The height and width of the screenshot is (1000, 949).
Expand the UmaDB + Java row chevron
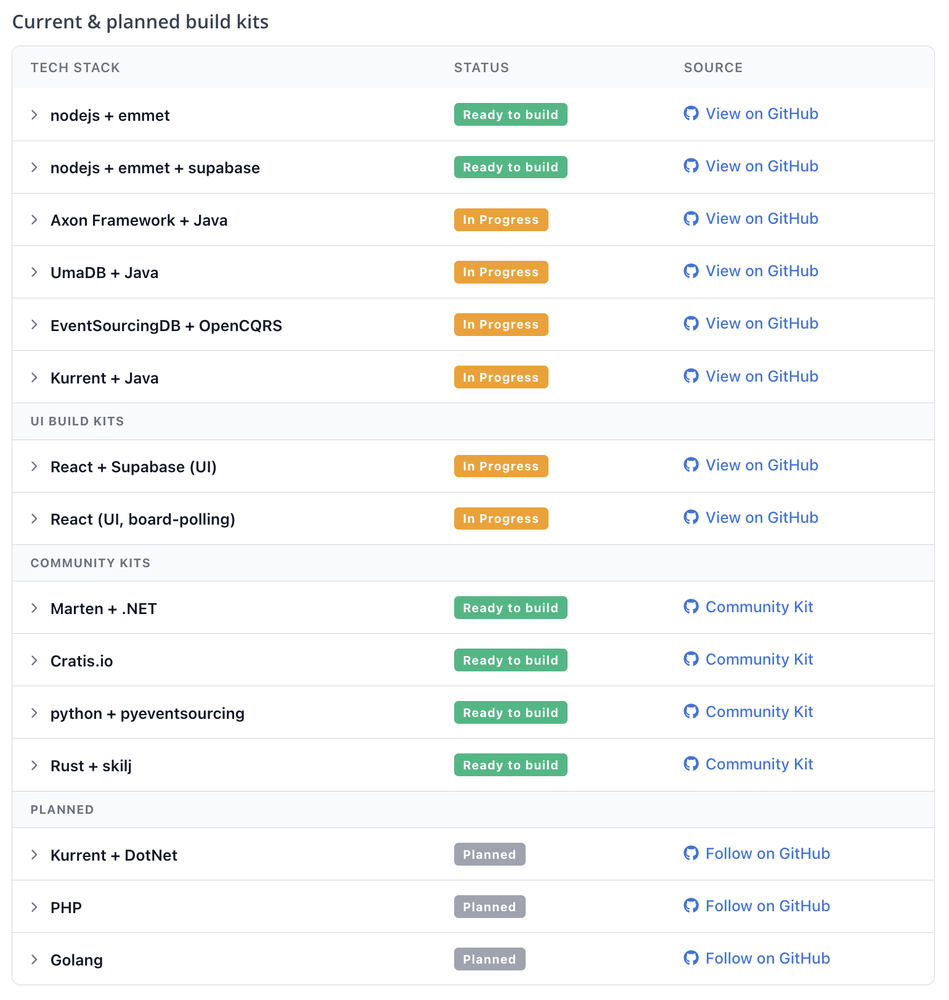click(x=34, y=272)
